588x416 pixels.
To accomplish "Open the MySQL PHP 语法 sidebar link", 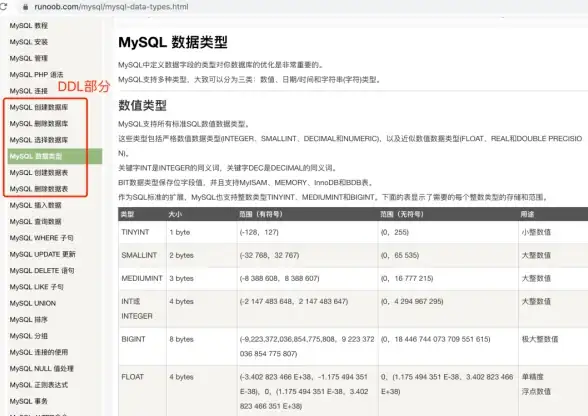I will coord(36,75).
